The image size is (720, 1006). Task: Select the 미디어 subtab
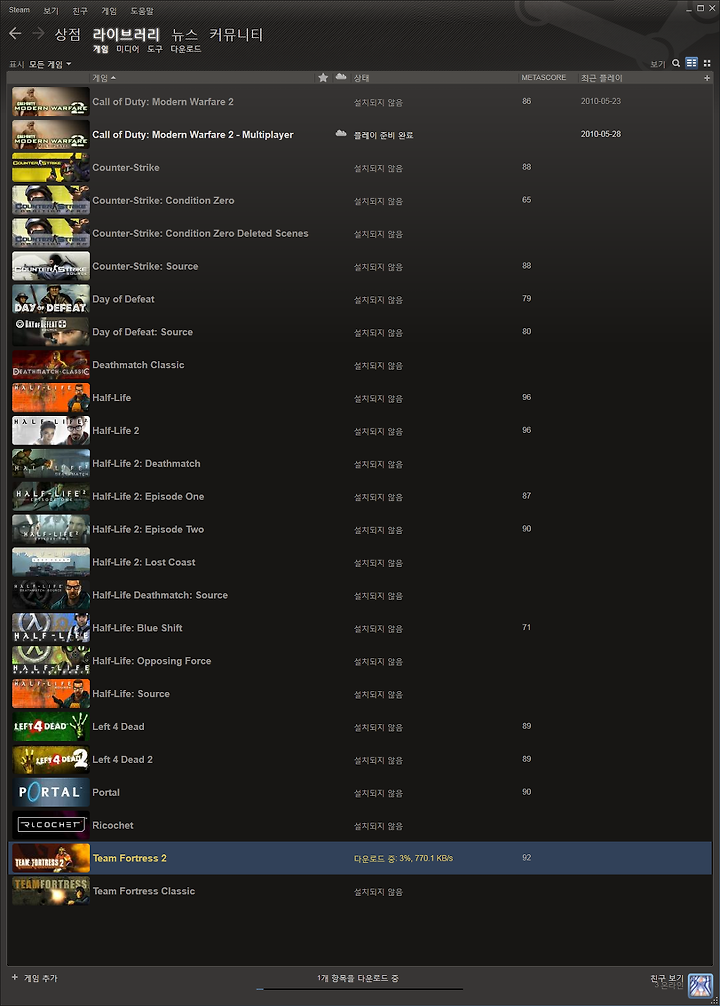coord(128,49)
